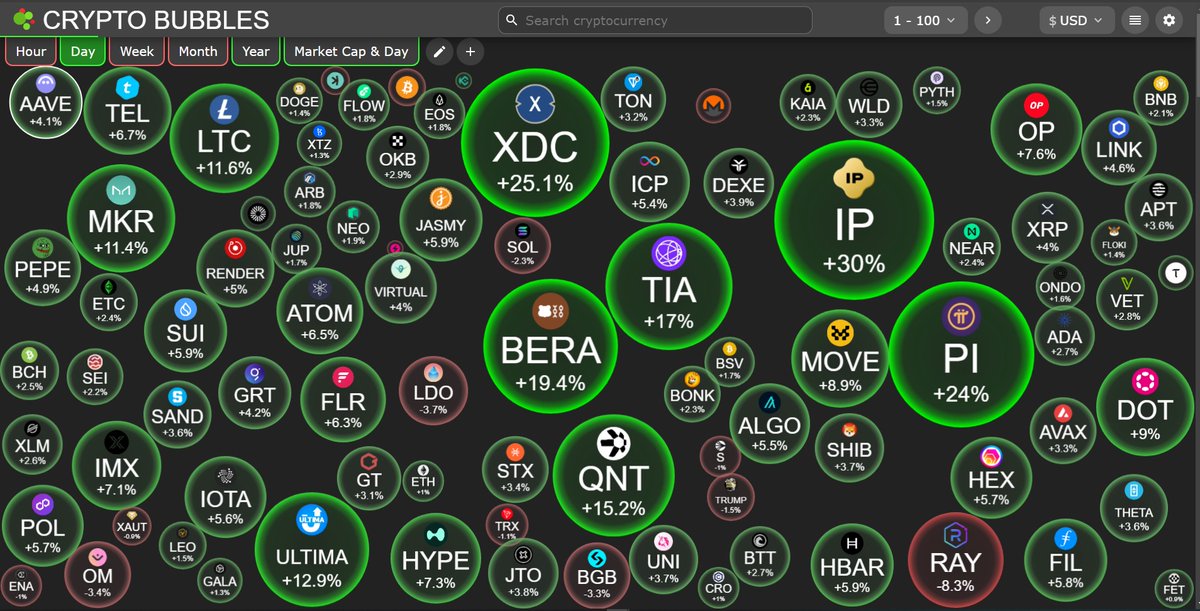
Task: Click the ALGO bubble
Action: (x=769, y=422)
